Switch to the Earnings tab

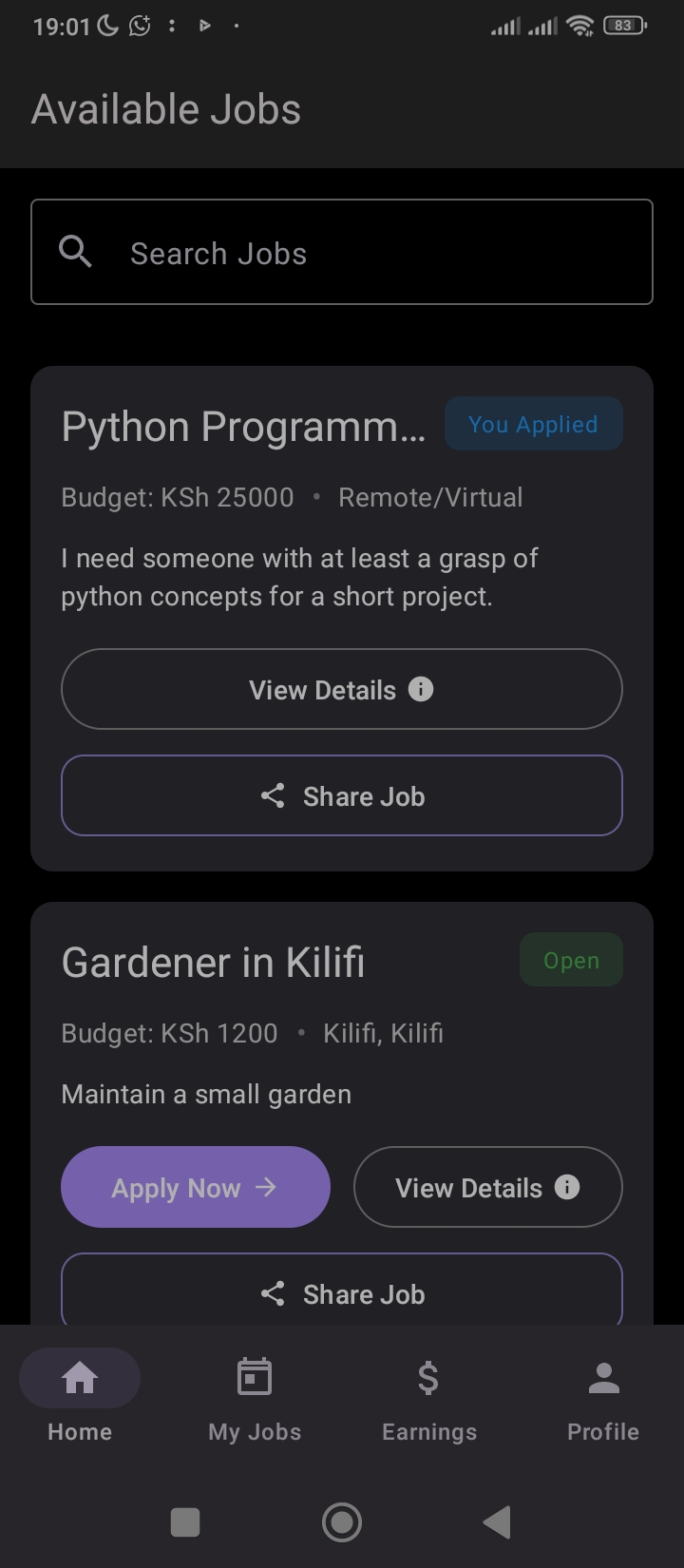click(x=429, y=1395)
